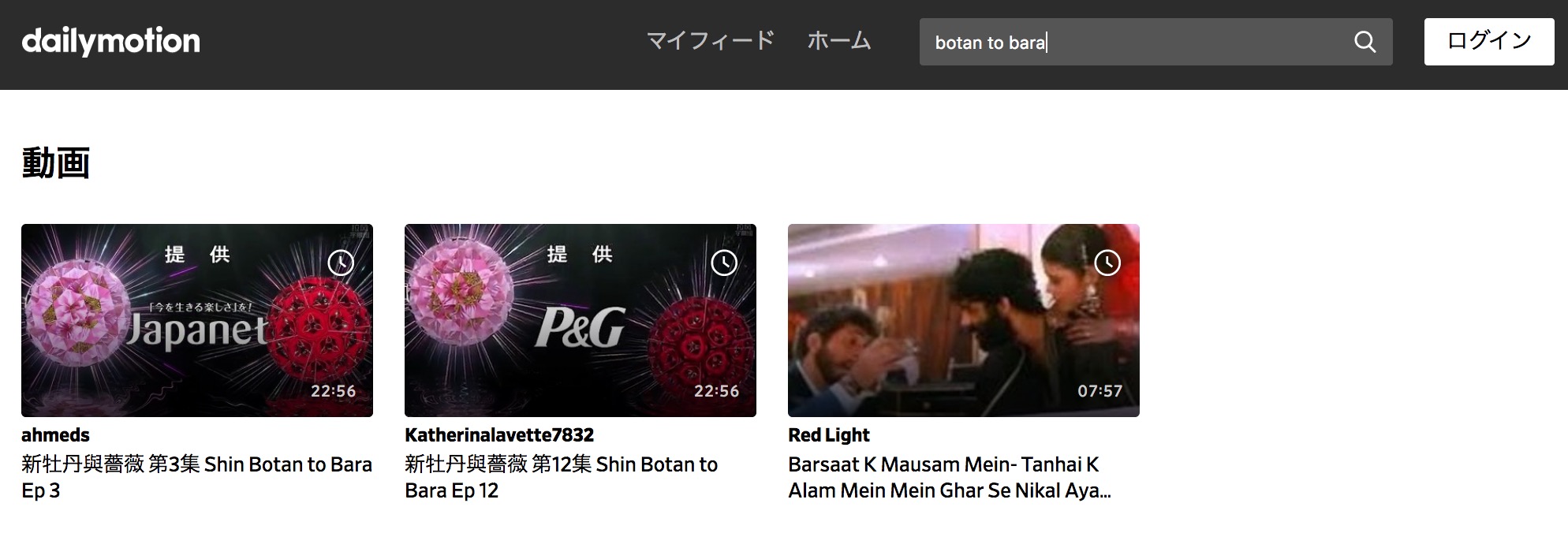Click the 07:57 duration badge

coord(1099,391)
